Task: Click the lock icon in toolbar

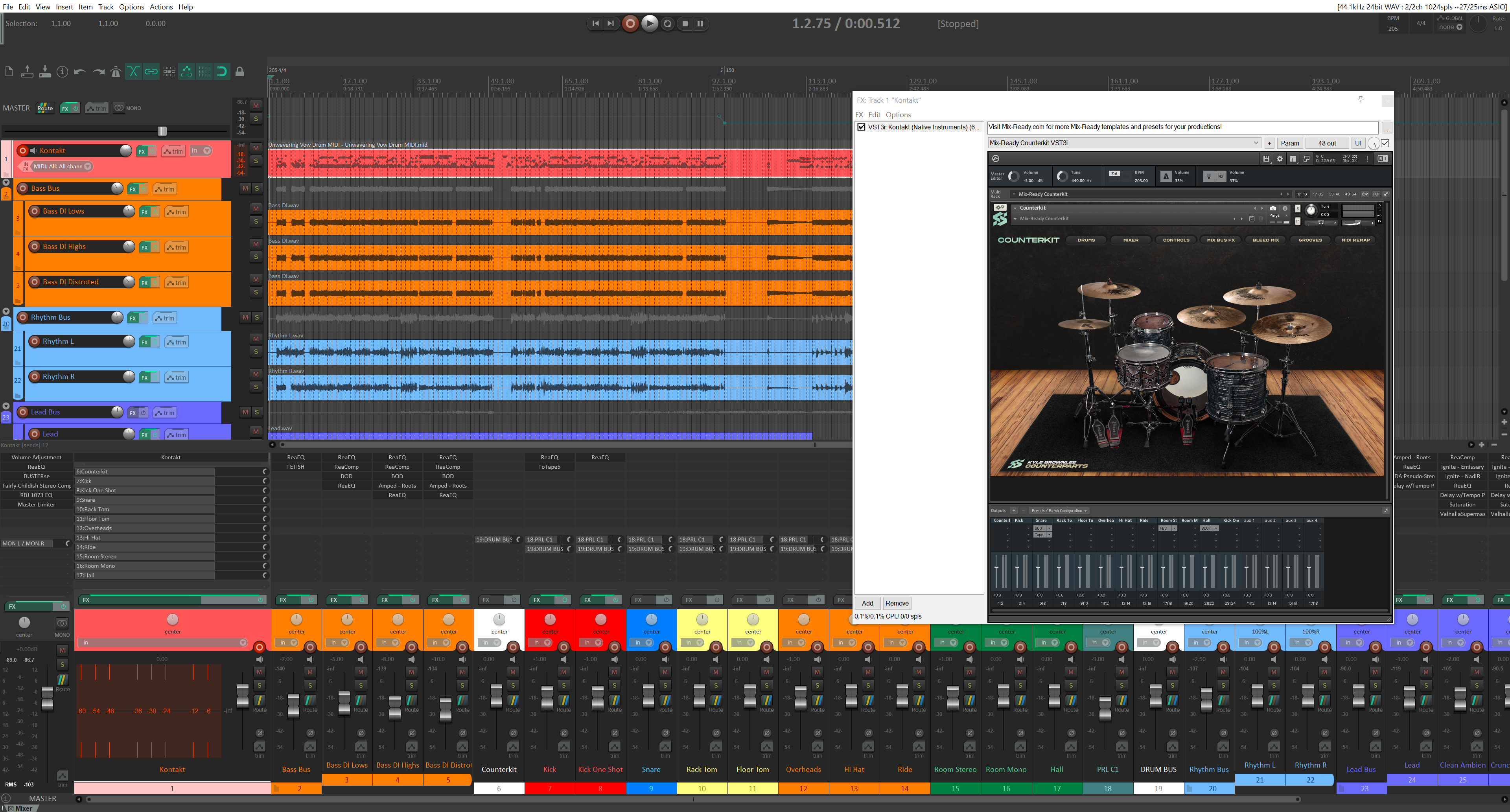Action: [x=240, y=72]
